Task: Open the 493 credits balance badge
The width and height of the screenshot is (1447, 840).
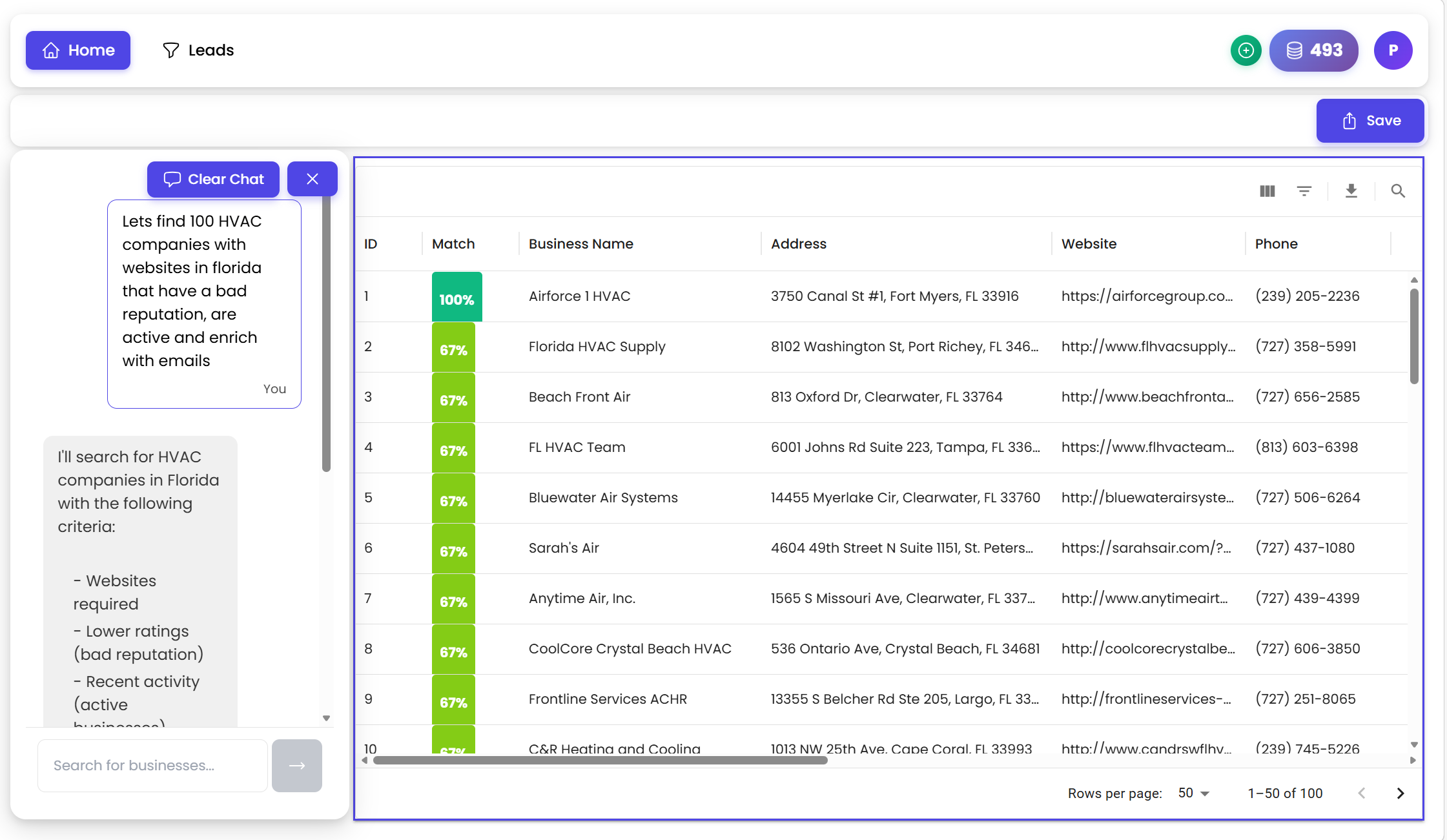Action: pyautogui.click(x=1313, y=50)
